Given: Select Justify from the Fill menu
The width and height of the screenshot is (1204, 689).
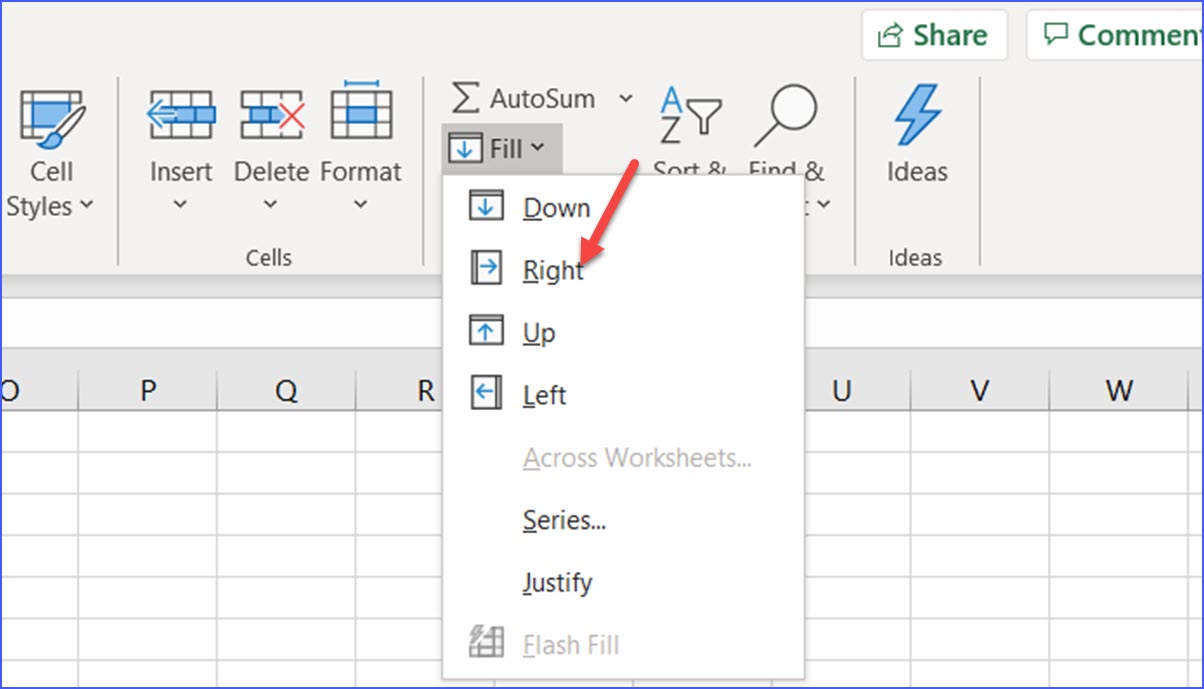Looking at the screenshot, I should [557, 582].
